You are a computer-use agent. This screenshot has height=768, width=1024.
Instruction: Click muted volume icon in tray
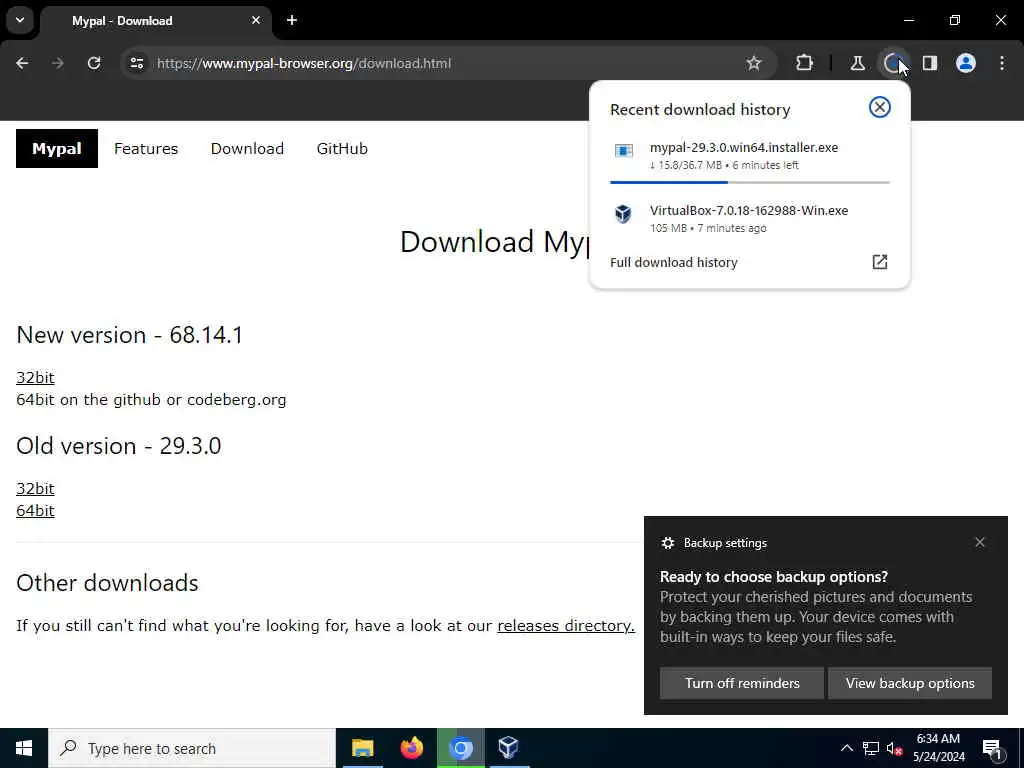click(894, 748)
